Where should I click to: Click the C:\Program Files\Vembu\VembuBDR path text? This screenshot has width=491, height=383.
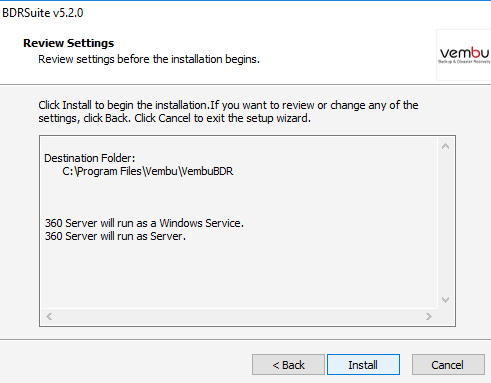tap(148, 171)
